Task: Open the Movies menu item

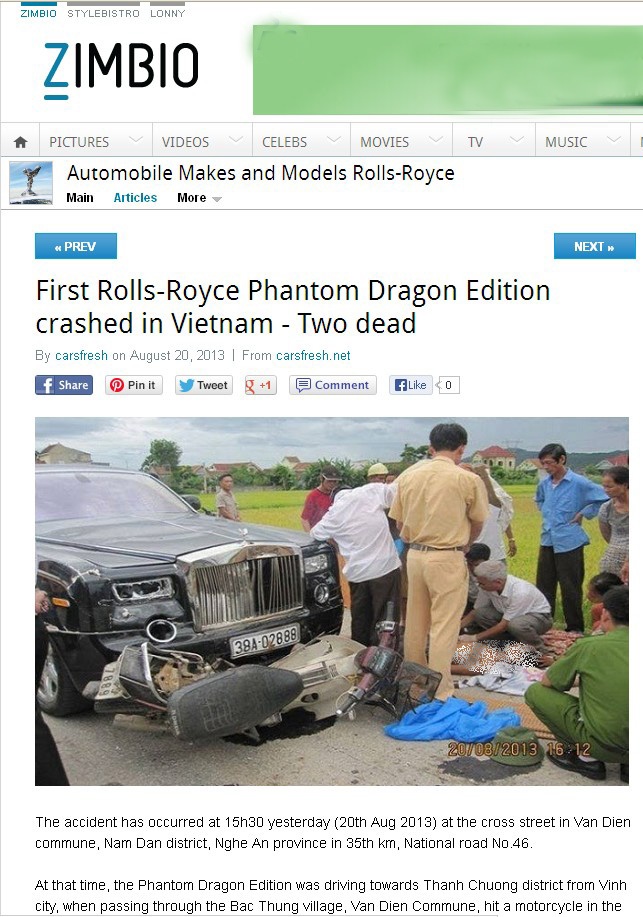Action: 384,142
